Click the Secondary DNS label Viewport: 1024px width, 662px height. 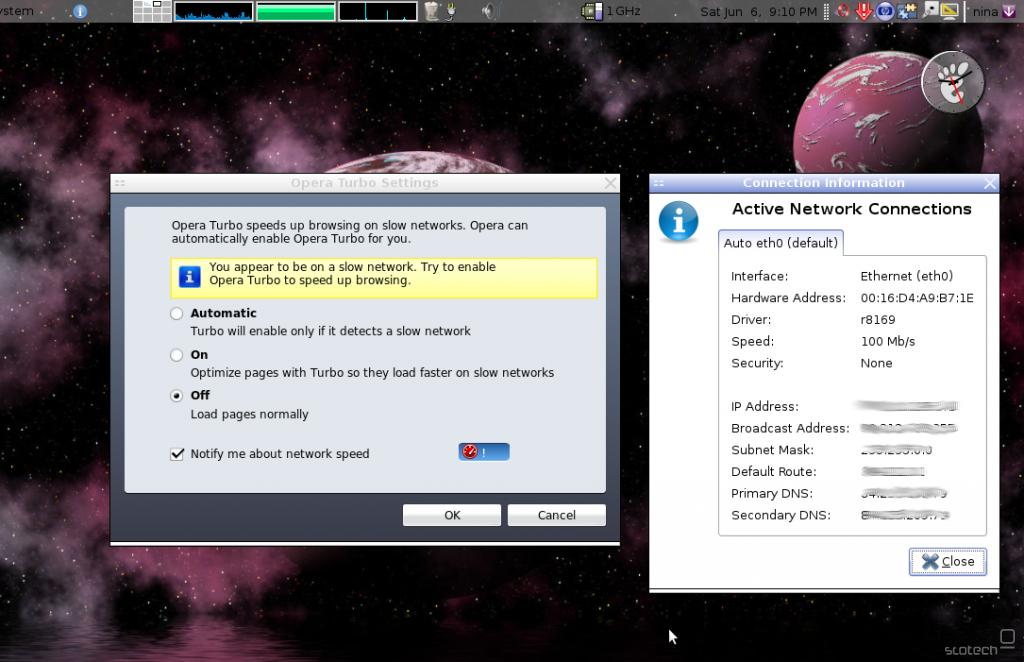781,515
